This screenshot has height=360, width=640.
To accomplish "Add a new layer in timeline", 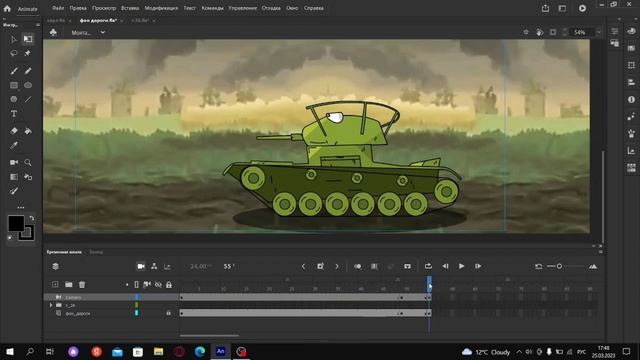I will tap(55, 284).
